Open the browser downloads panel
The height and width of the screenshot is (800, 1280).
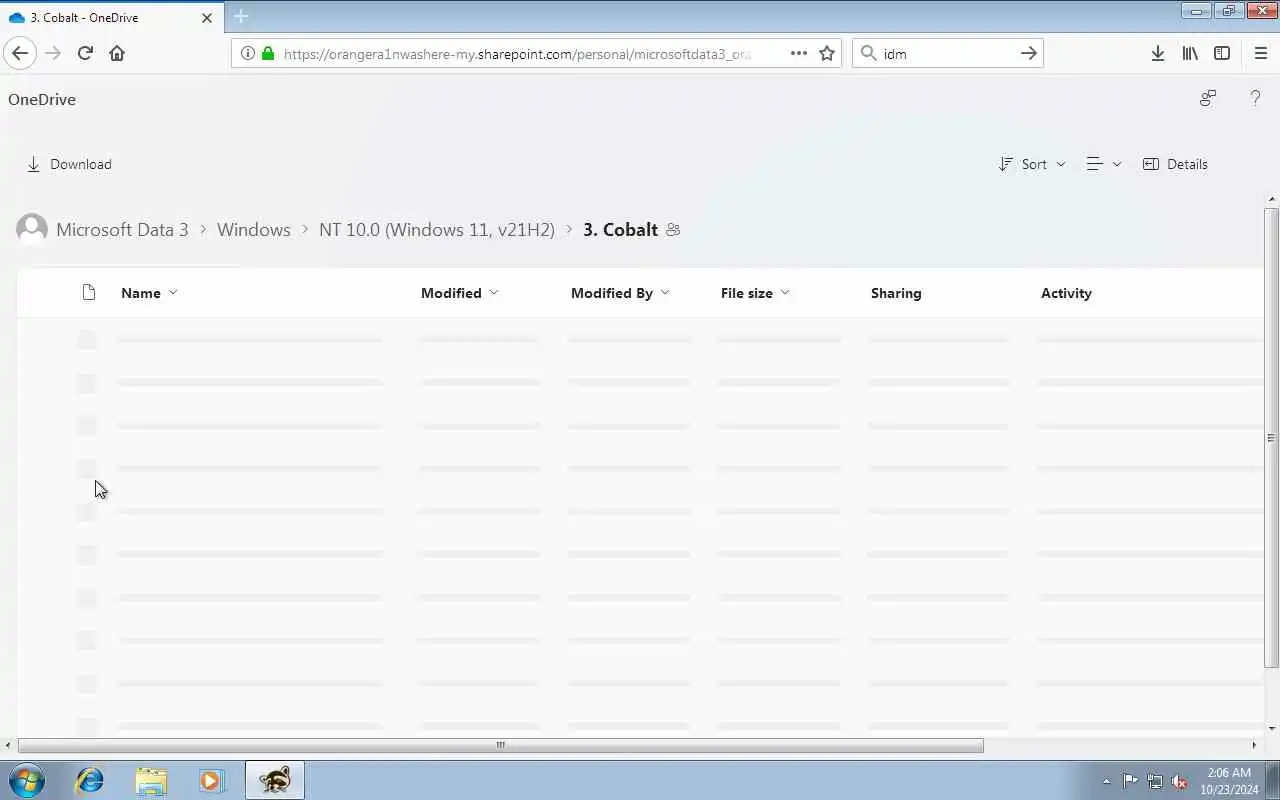click(x=1157, y=53)
